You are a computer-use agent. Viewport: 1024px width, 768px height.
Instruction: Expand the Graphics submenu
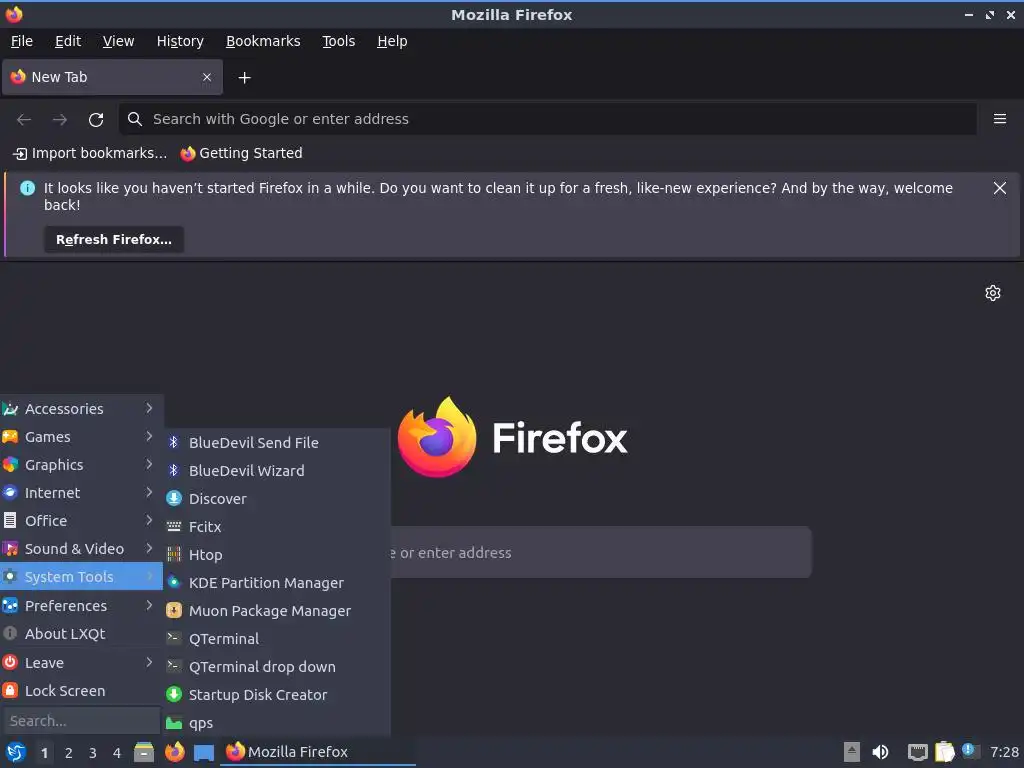tap(81, 465)
